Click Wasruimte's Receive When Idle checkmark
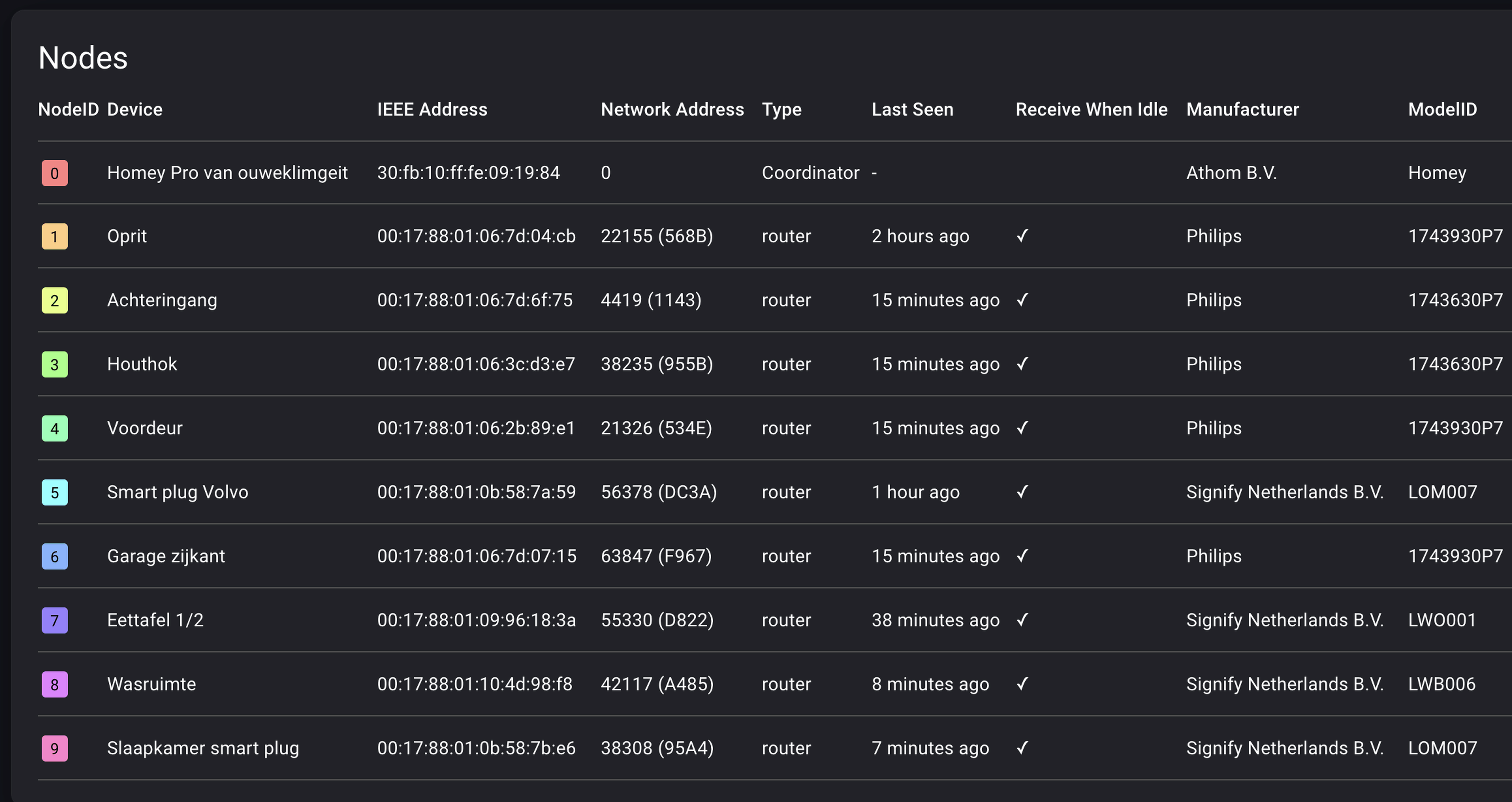Image resolution: width=1512 pixels, height=802 pixels. click(x=1022, y=684)
